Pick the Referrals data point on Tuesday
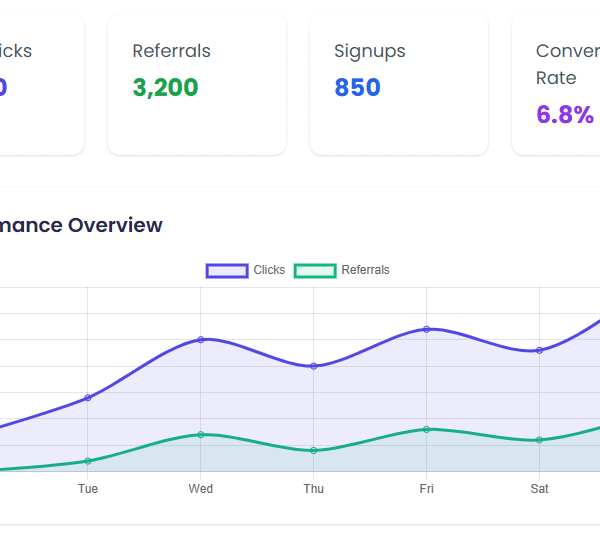The height and width of the screenshot is (542, 600). point(88,461)
